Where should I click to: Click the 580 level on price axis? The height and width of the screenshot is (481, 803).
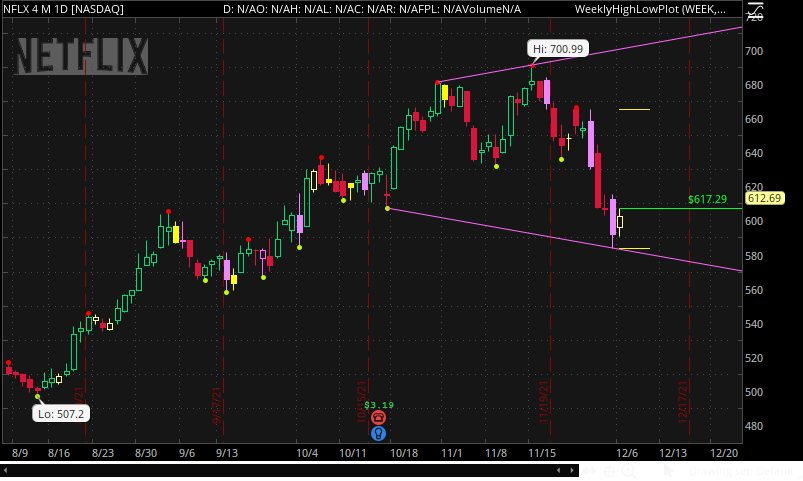754,256
